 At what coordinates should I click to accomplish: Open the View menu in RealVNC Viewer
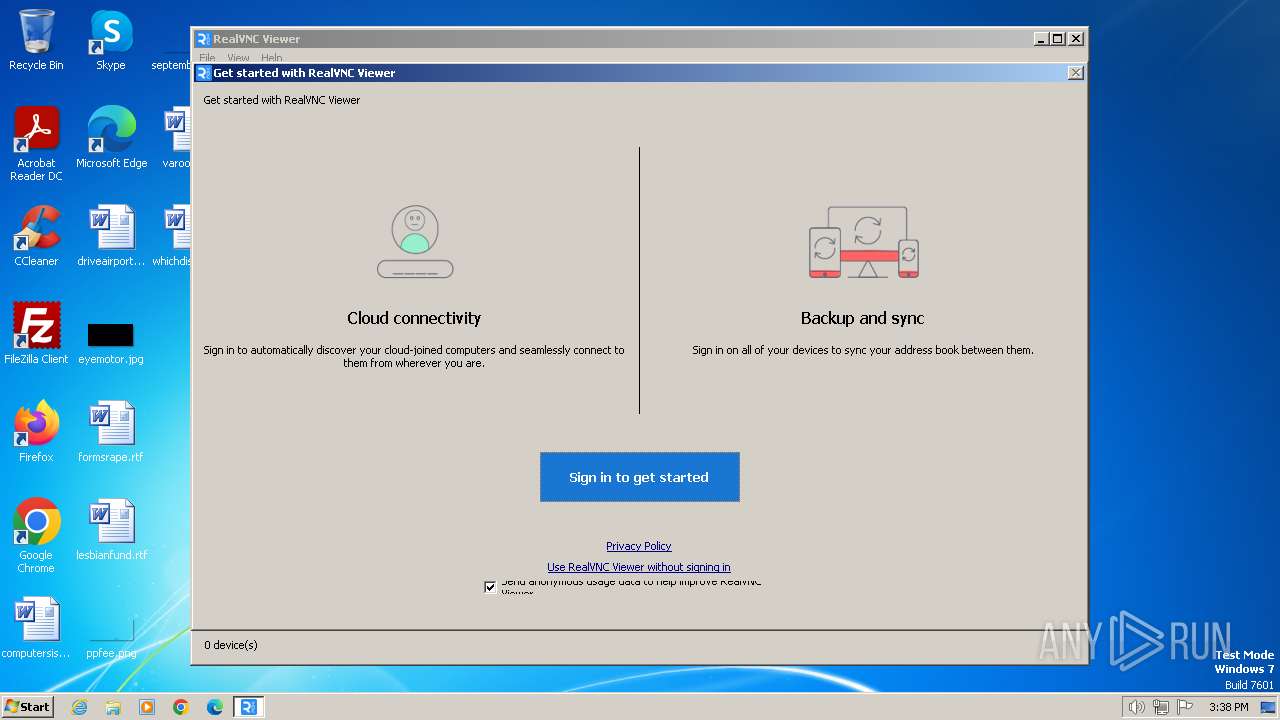tap(238, 58)
